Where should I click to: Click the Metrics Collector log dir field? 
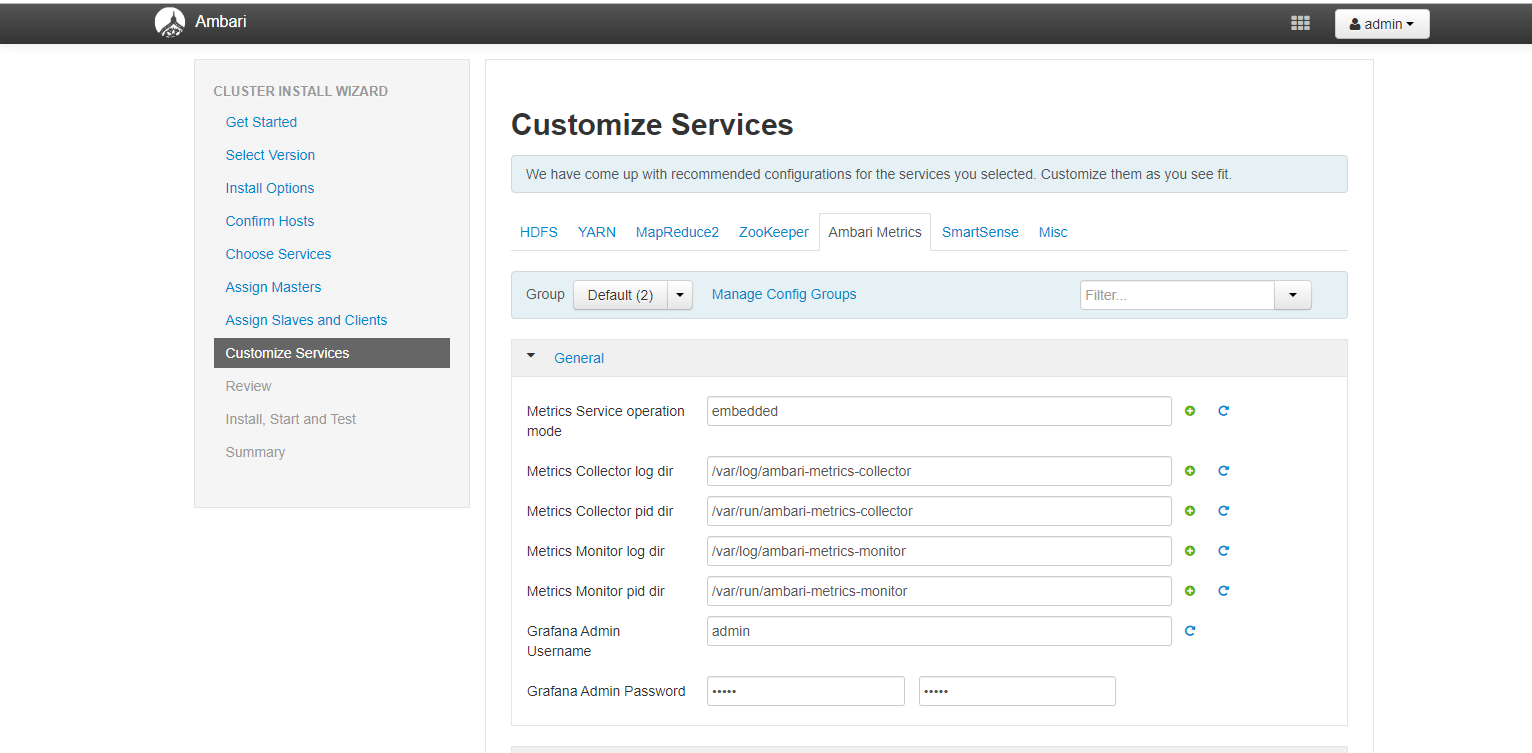tap(939, 471)
